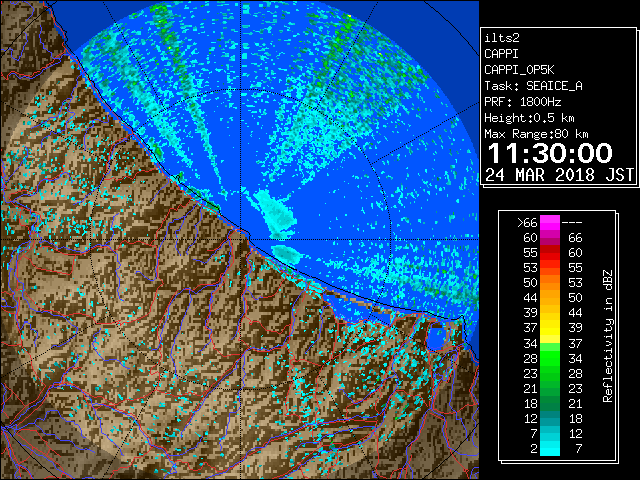This screenshot has width=640, height=480.
Task: Click the bright green 28–34 dBZ swatch
Action: [x=550, y=358]
